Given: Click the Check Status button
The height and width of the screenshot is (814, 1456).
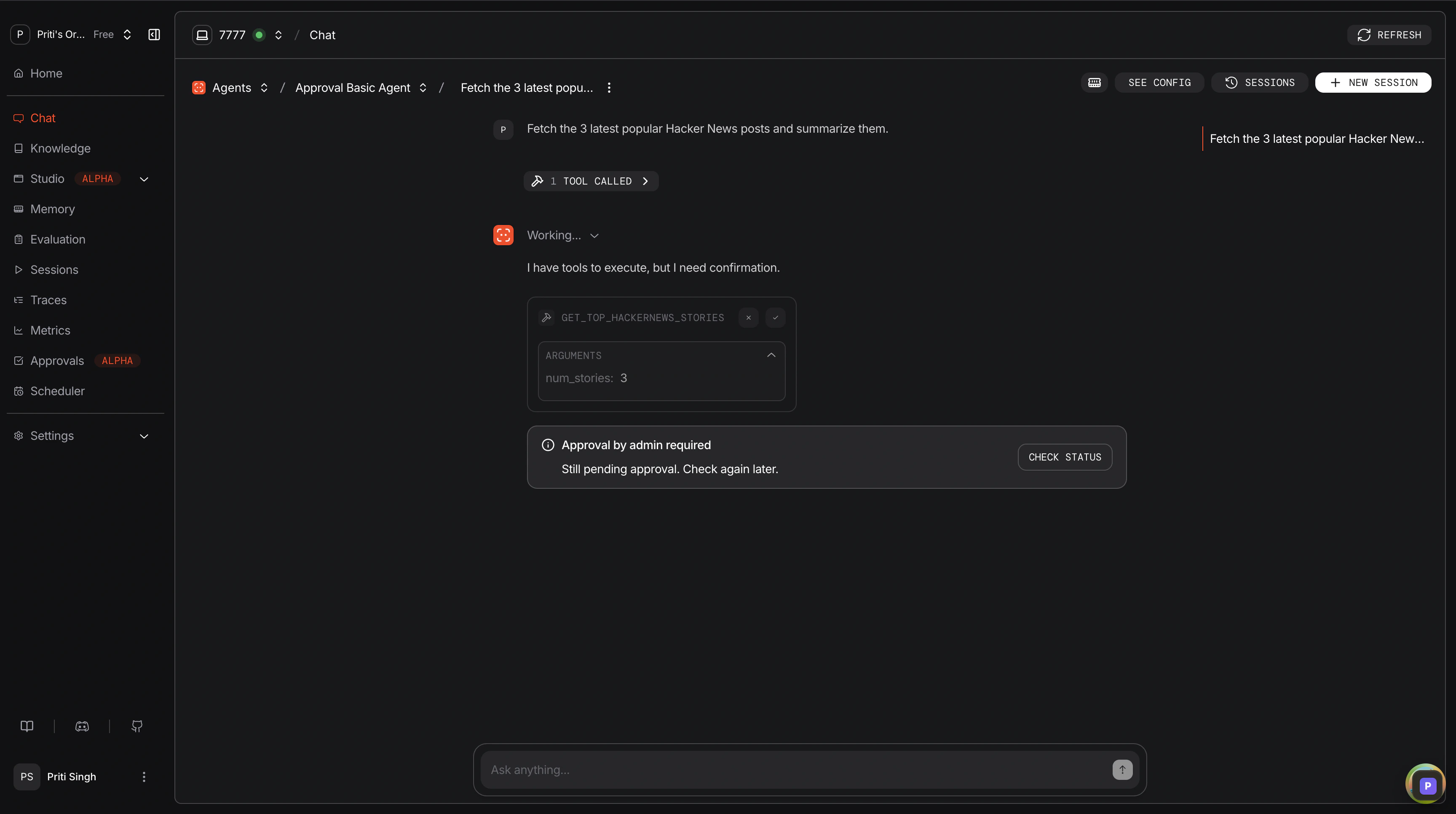Looking at the screenshot, I should 1065,457.
